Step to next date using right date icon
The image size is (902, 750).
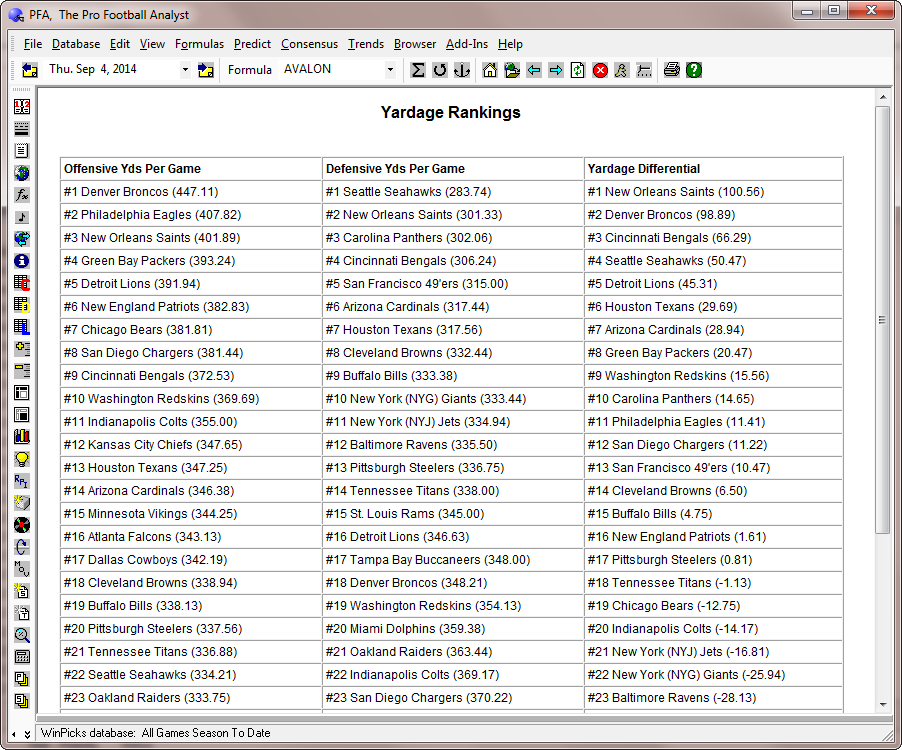205,70
